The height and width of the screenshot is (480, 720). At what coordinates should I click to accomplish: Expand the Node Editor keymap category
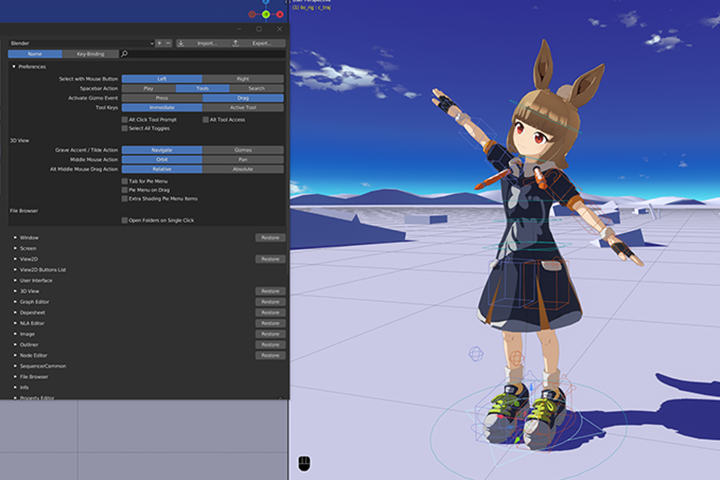pyautogui.click(x=15, y=356)
